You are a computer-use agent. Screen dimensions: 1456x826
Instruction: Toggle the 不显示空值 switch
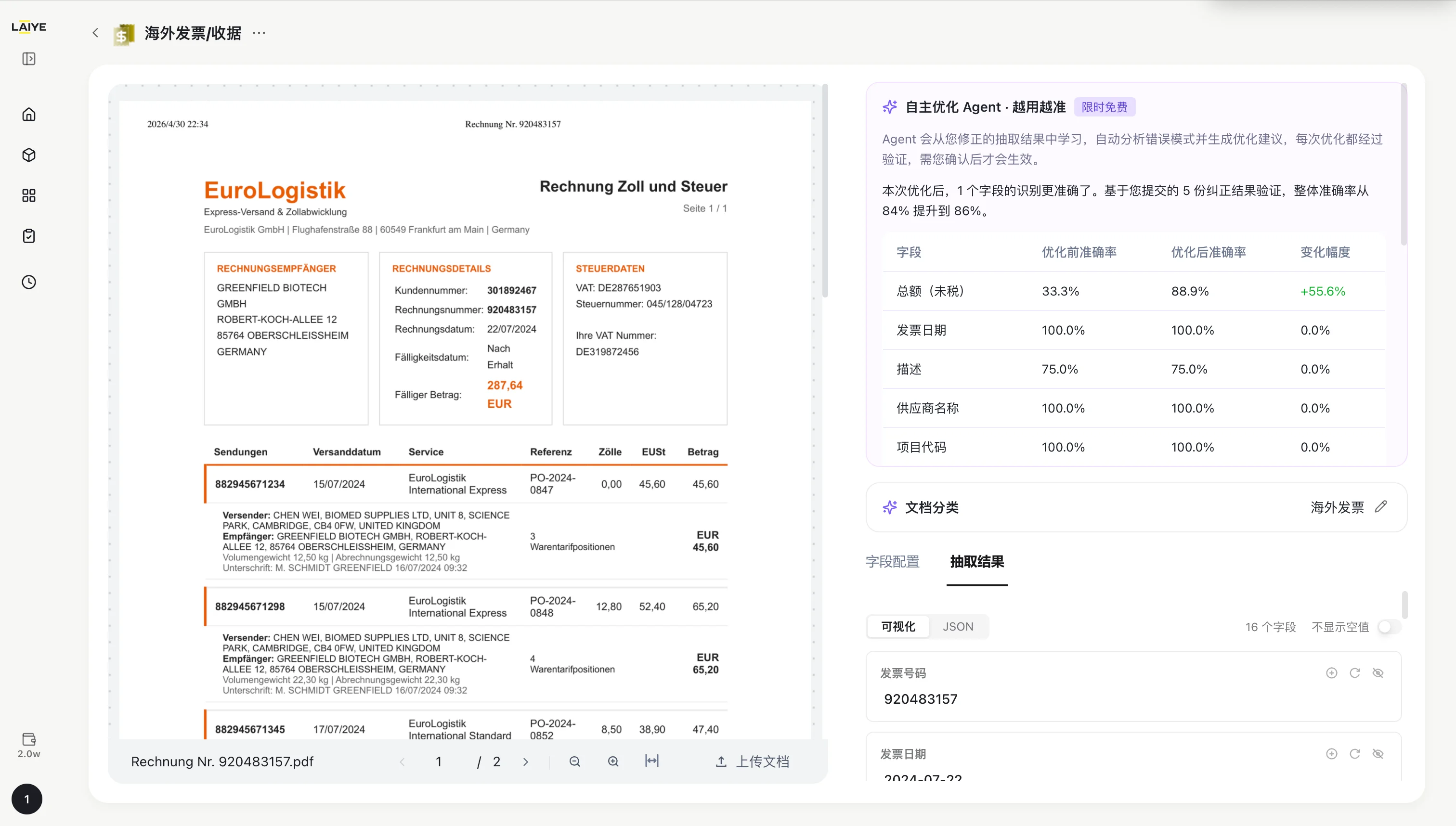click(1390, 627)
